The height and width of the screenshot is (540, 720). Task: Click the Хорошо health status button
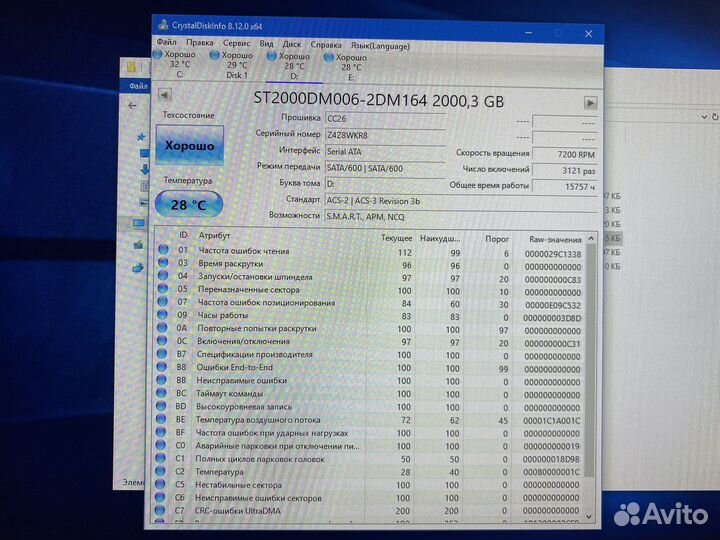(x=190, y=145)
